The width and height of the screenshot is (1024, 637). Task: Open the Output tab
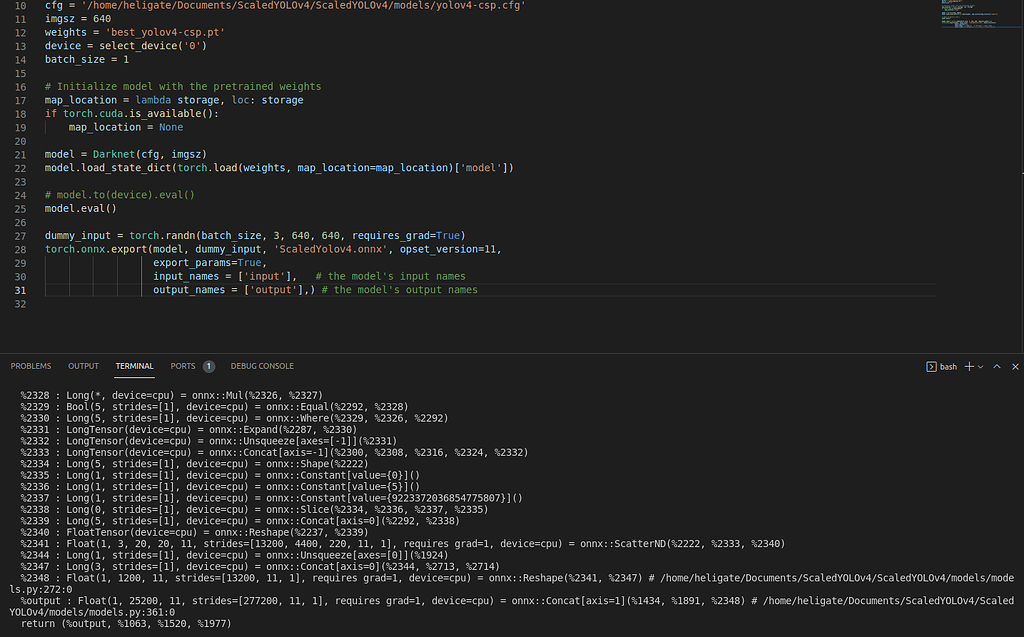[83, 367]
